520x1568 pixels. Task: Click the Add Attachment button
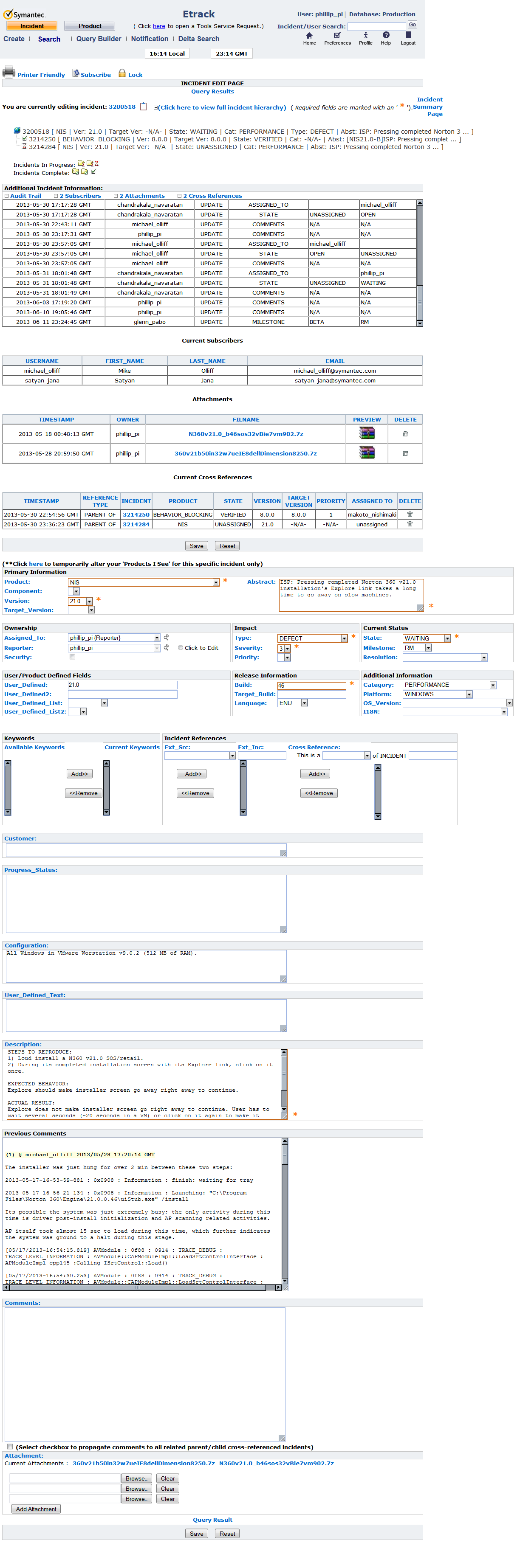pos(36,1509)
